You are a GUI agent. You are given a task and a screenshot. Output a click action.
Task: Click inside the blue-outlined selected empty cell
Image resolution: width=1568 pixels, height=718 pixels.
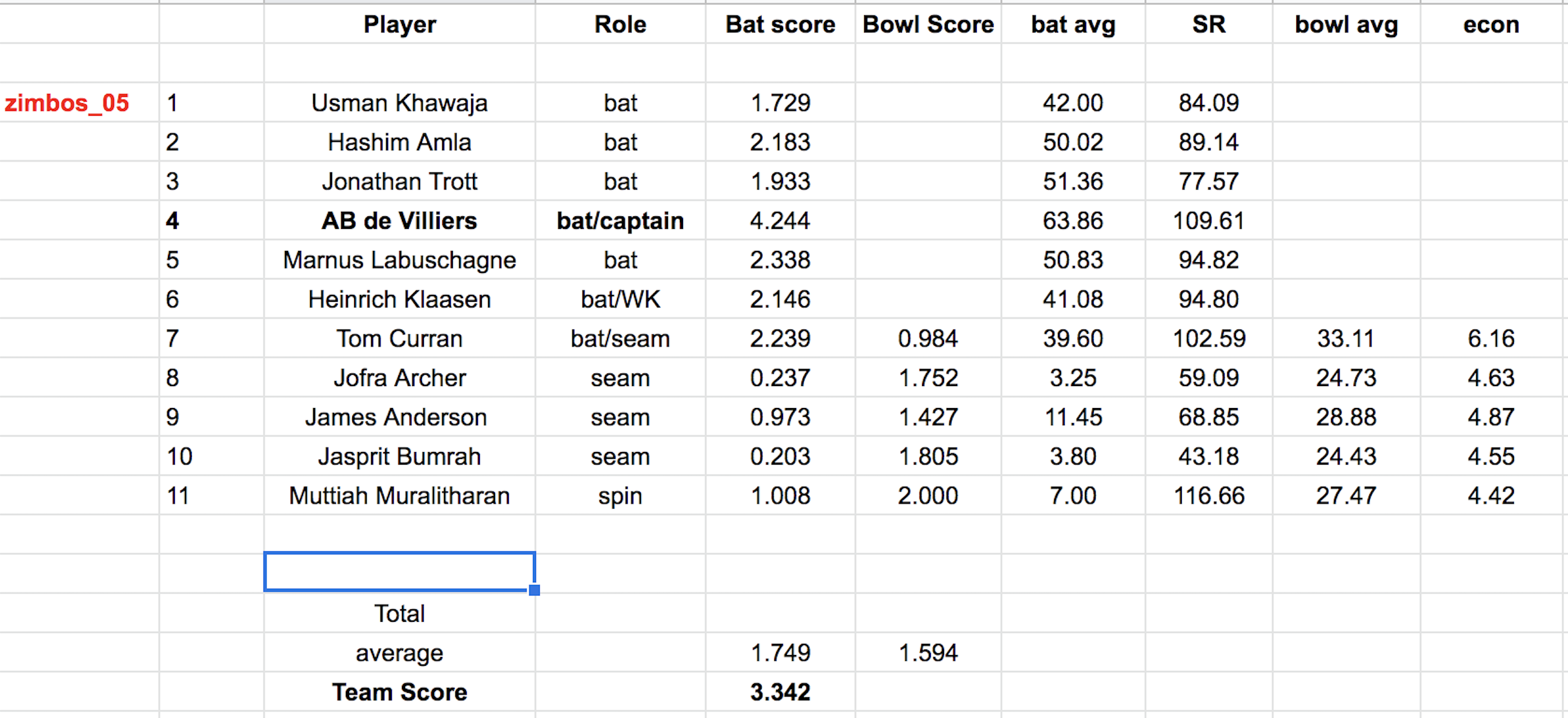(399, 572)
